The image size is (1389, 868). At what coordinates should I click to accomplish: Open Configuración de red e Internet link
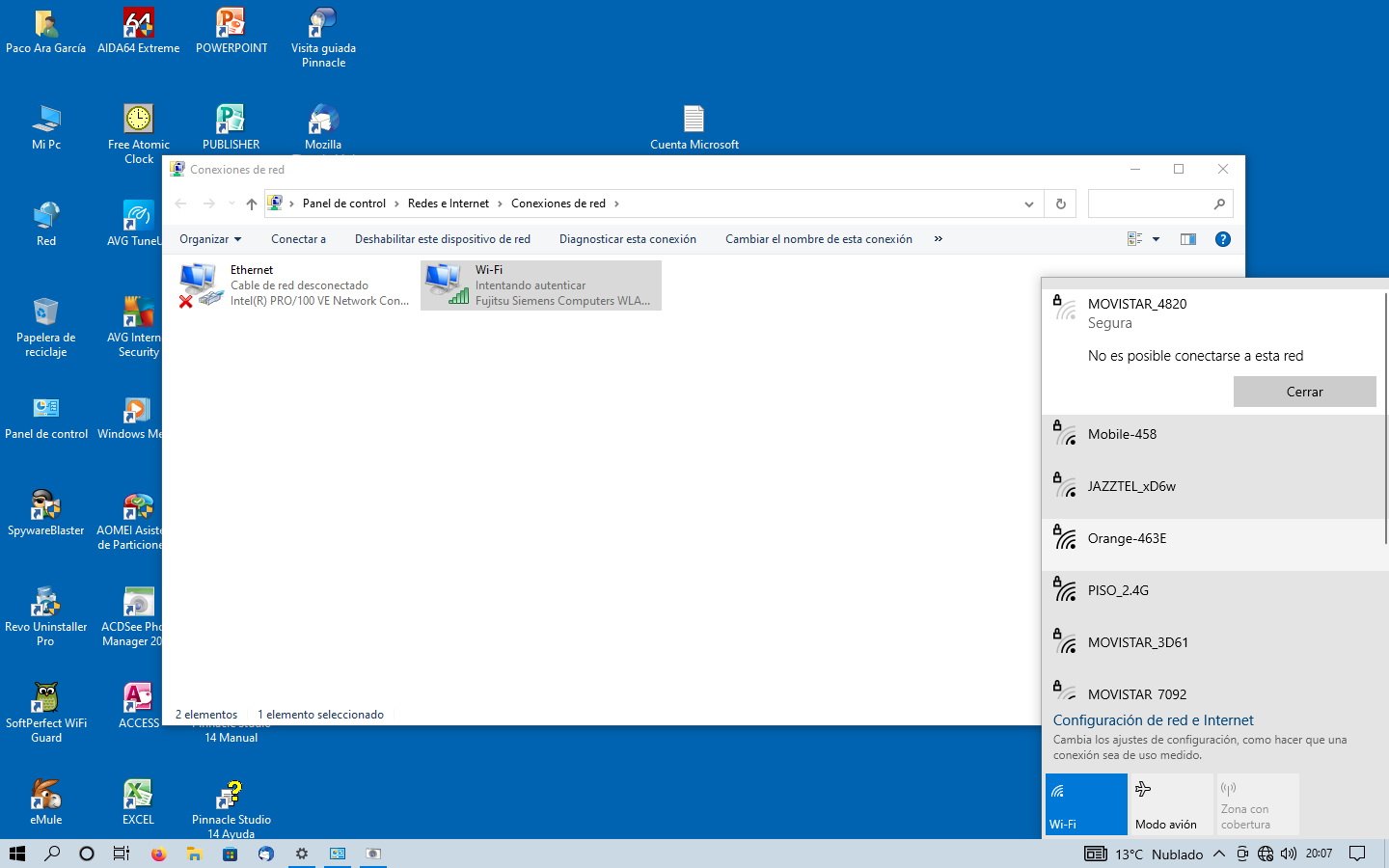[1154, 720]
